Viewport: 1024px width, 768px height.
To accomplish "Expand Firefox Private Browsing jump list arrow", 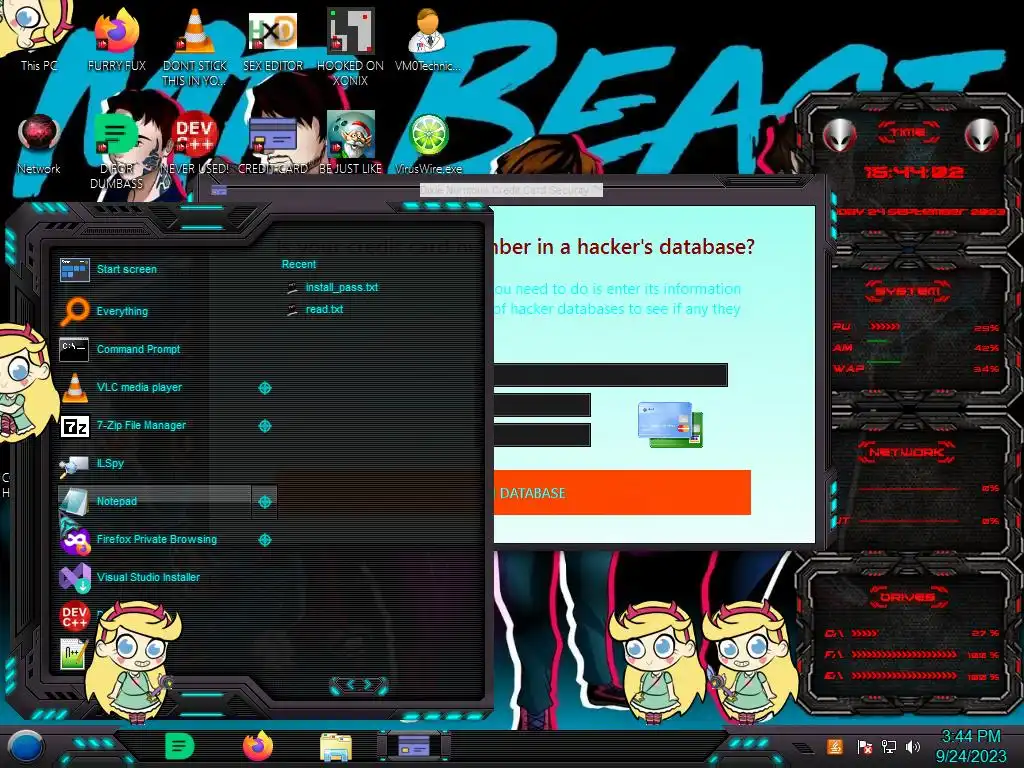I will coord(264,540).
